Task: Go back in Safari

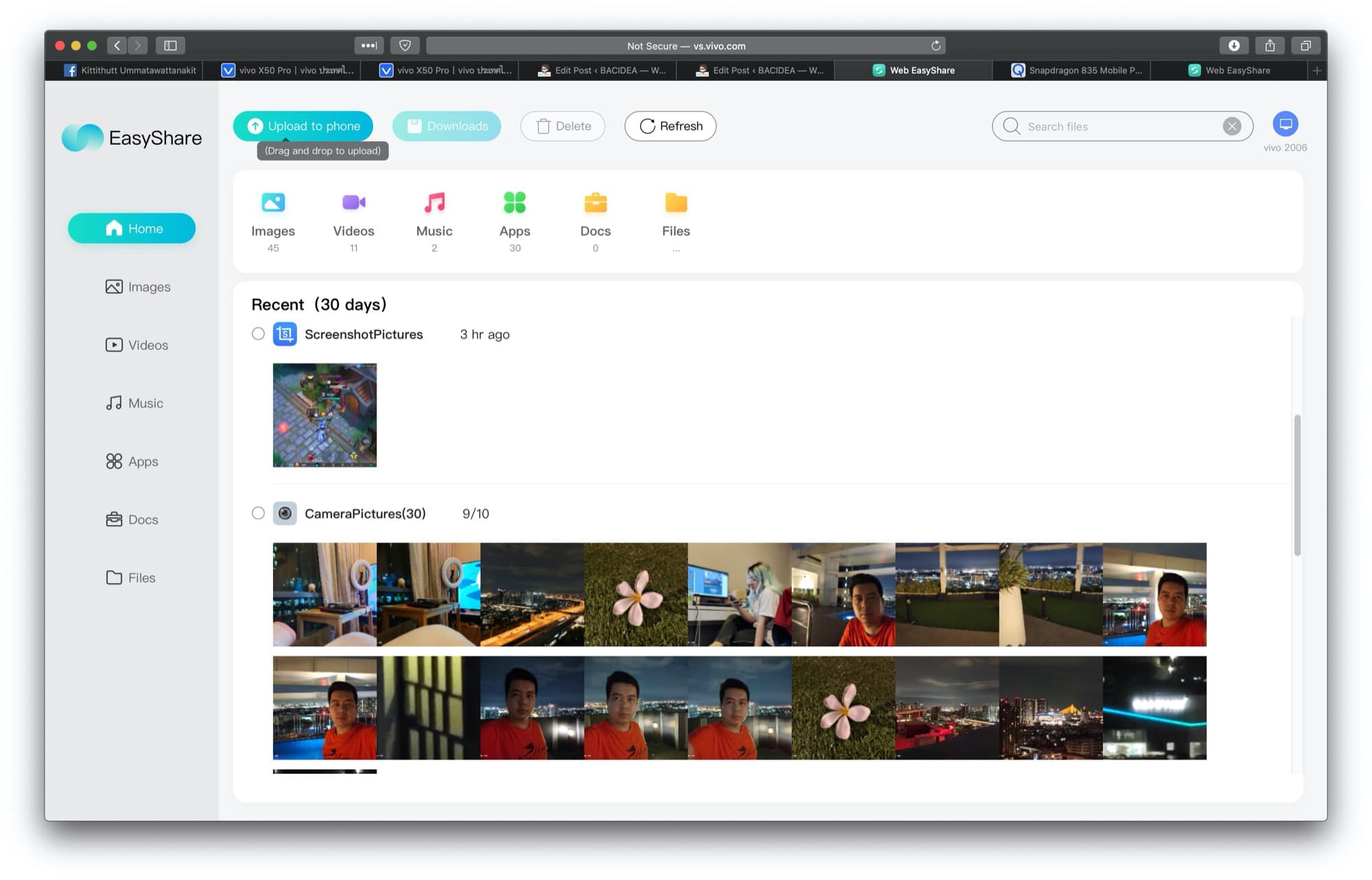Action: coord(117,45)
